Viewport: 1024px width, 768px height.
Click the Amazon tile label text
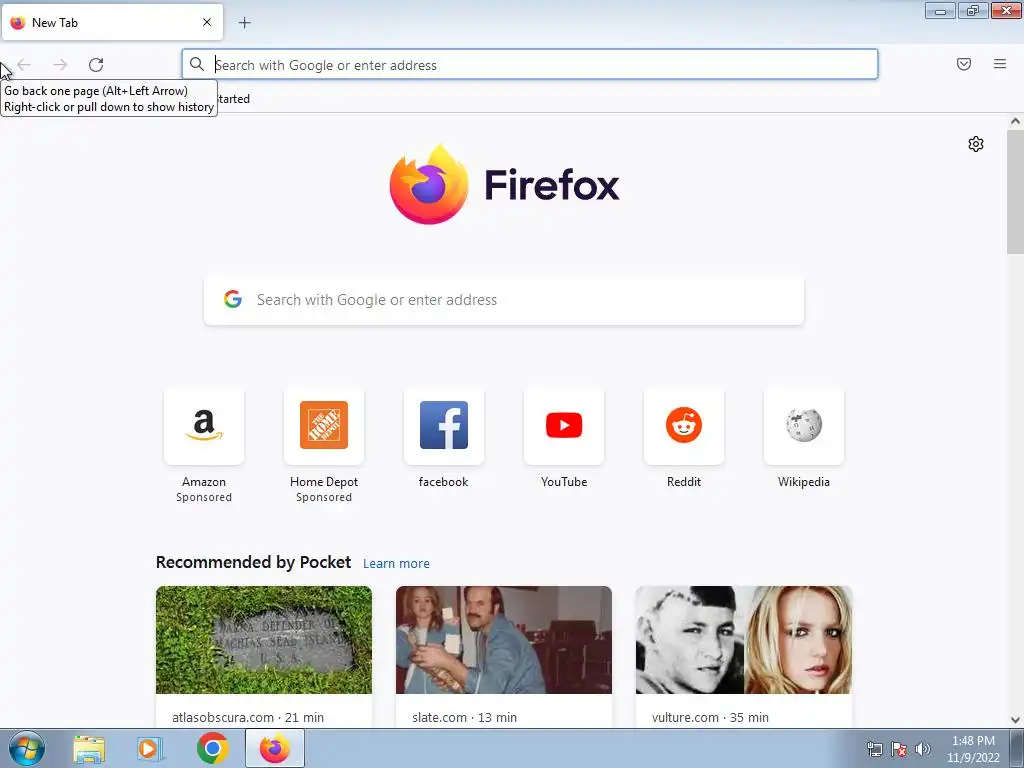(x=204, y=482)
